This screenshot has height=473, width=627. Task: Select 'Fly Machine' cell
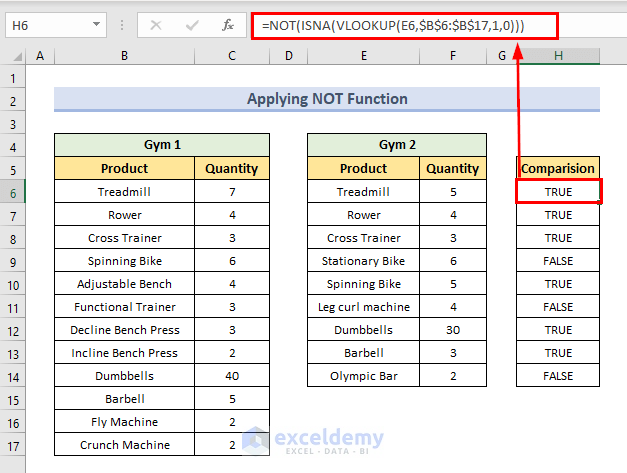tap(124, 422)
